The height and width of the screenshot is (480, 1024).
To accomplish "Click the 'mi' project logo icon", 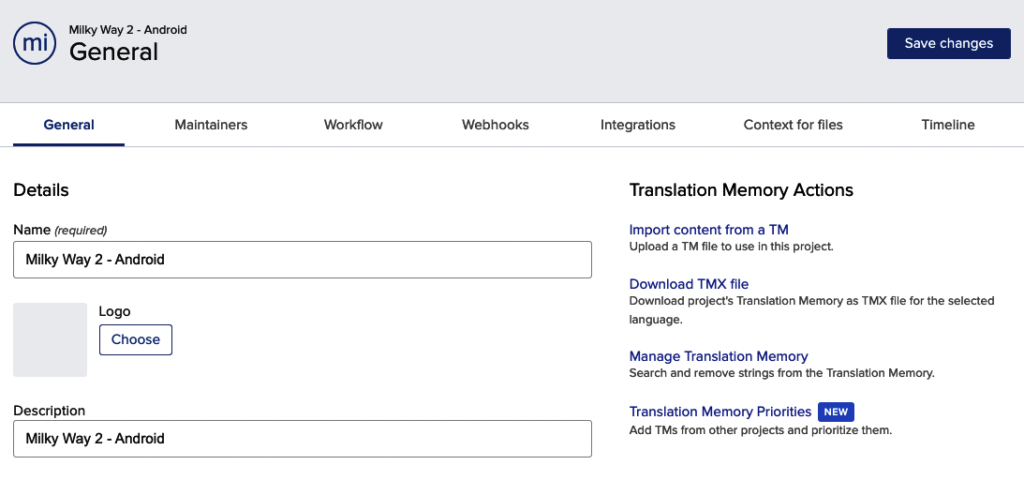I will pos(35,43).
